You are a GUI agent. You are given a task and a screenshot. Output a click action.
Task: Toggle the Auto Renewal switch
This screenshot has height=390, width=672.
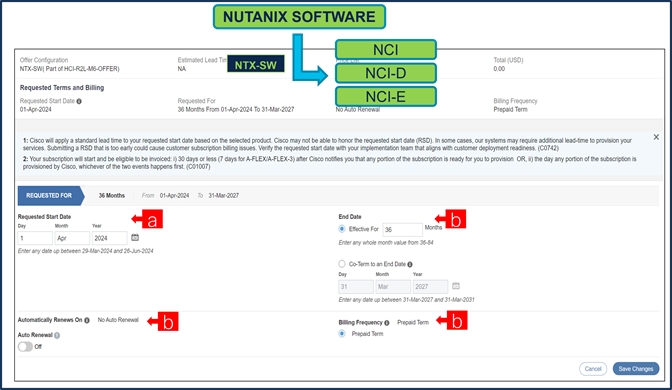(25, 346)
